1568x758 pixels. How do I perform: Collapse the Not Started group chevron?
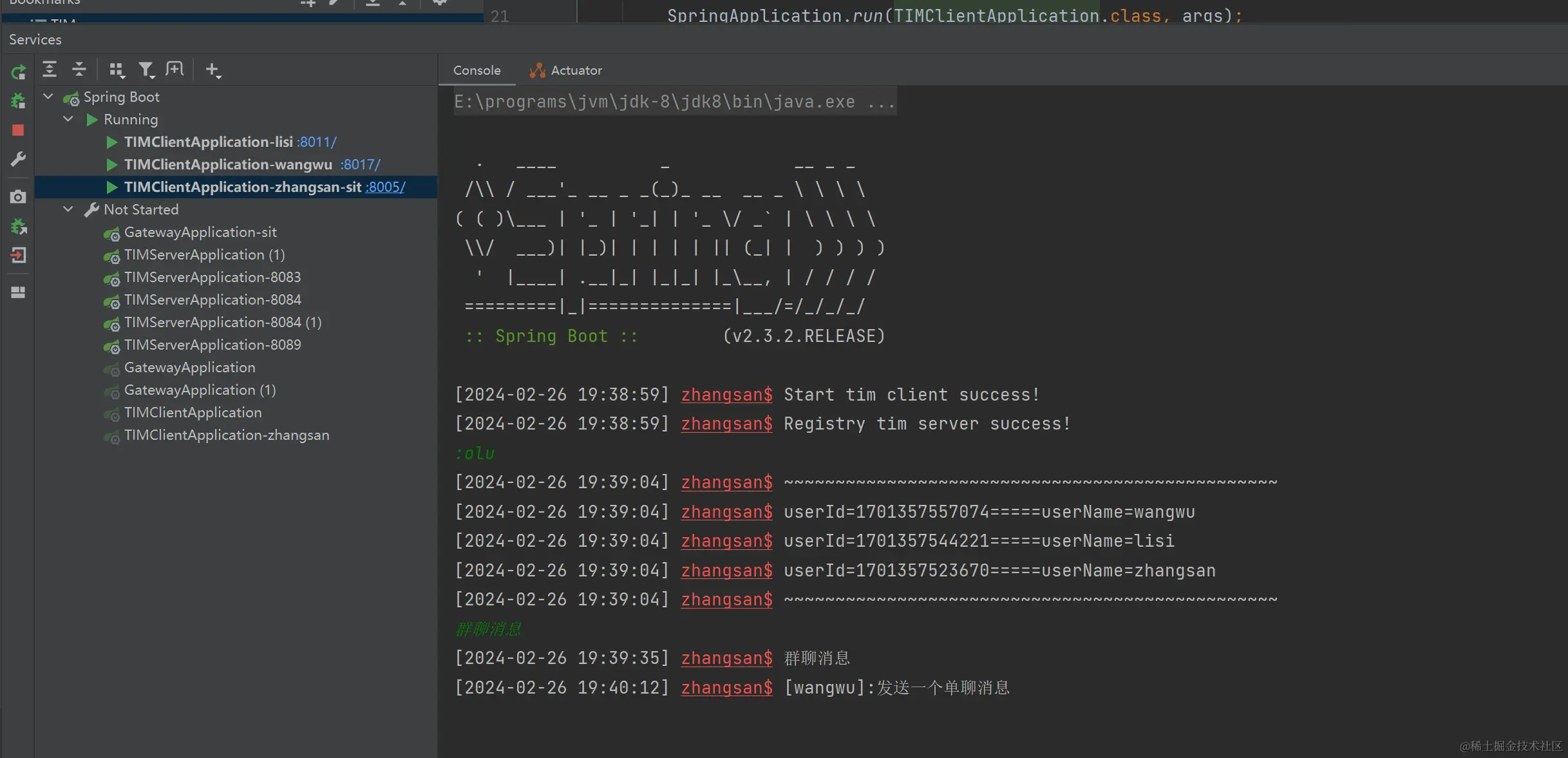tap(68, 209)
